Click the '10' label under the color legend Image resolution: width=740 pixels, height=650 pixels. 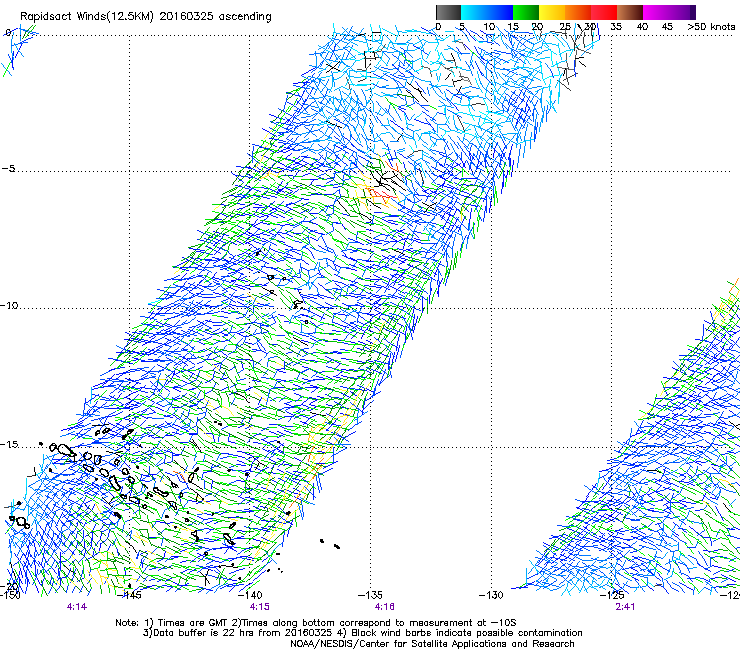(x=489, y=26)
